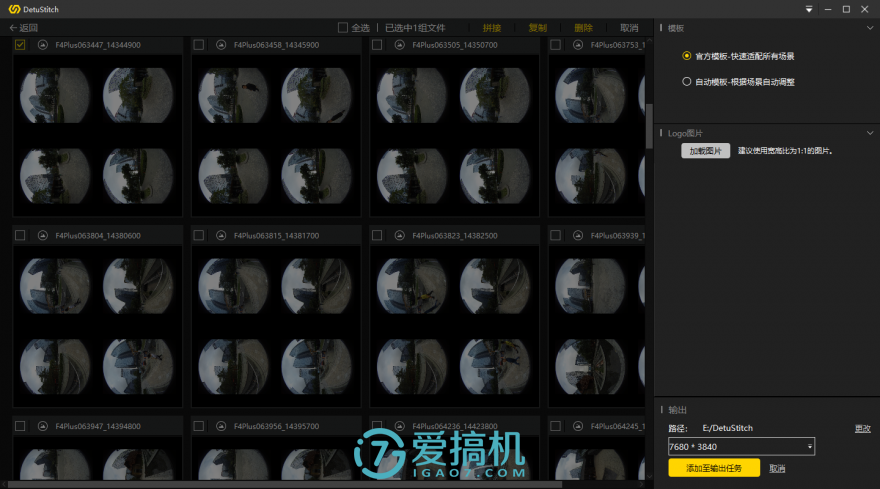
Task: Check the F4Plus063804_14380600 group checkbox
Action: (x=20, y=235)
